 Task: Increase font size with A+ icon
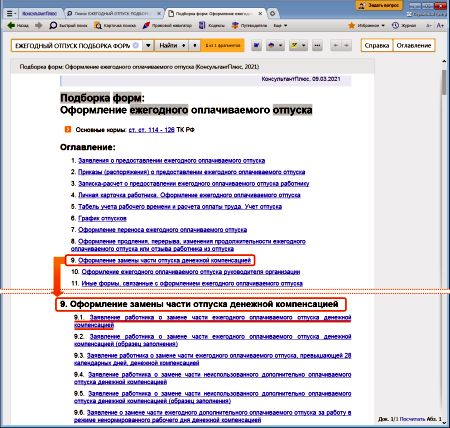[440, 25]
